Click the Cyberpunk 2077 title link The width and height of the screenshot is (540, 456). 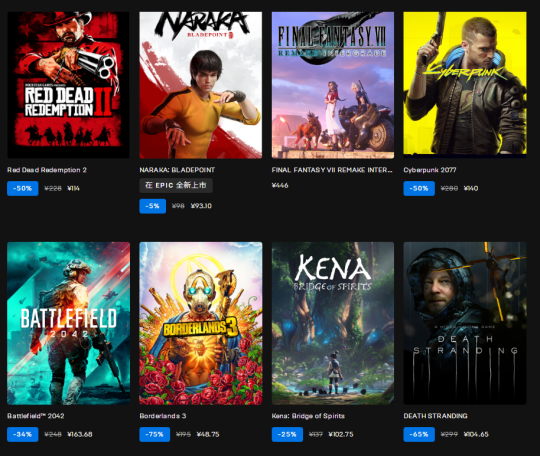(x=430, y=170)
